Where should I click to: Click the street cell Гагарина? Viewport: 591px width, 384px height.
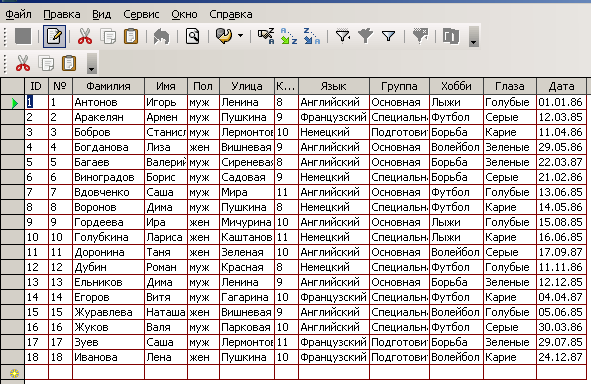(247, 297)
